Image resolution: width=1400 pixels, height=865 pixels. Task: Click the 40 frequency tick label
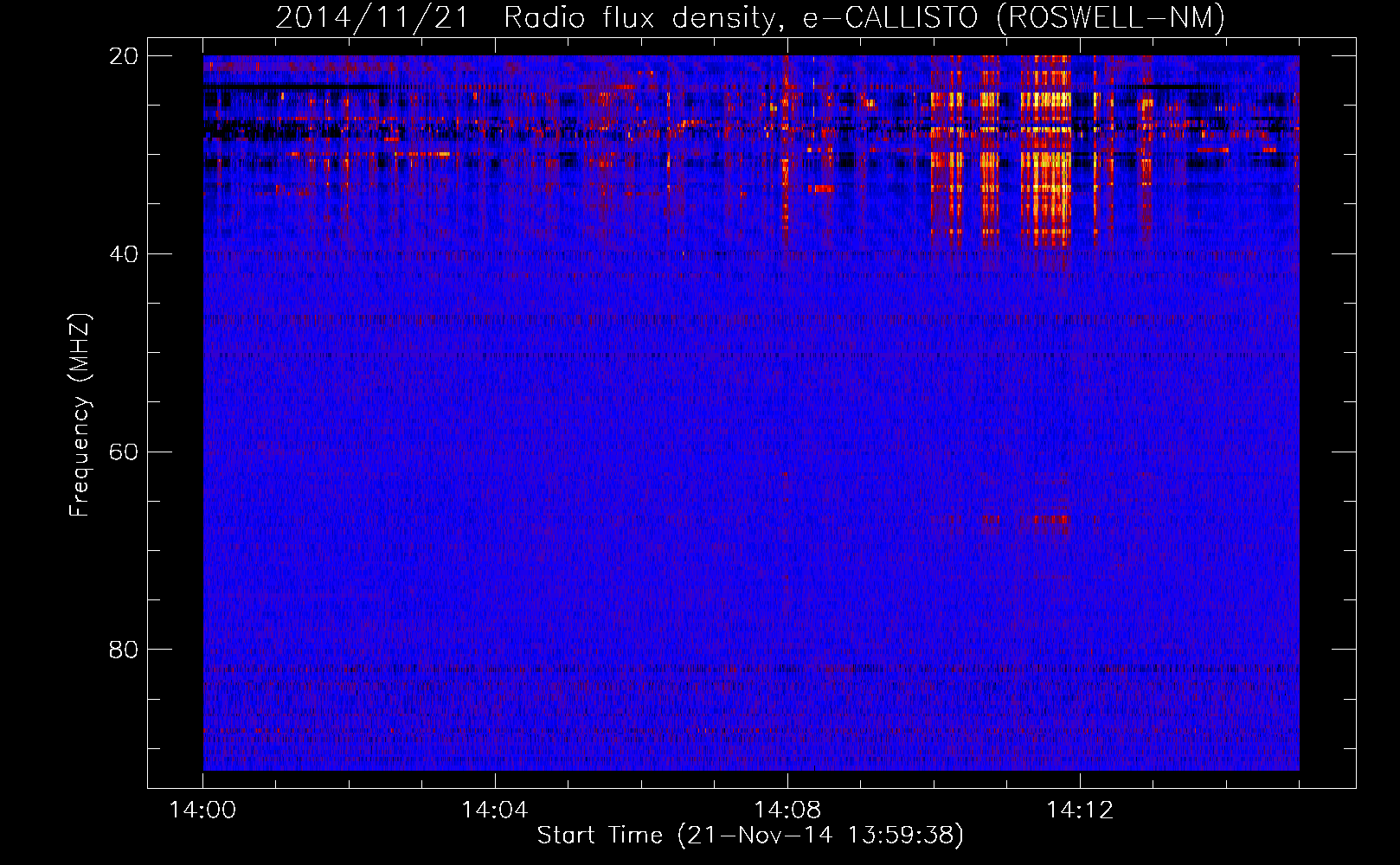coord(124,254)
